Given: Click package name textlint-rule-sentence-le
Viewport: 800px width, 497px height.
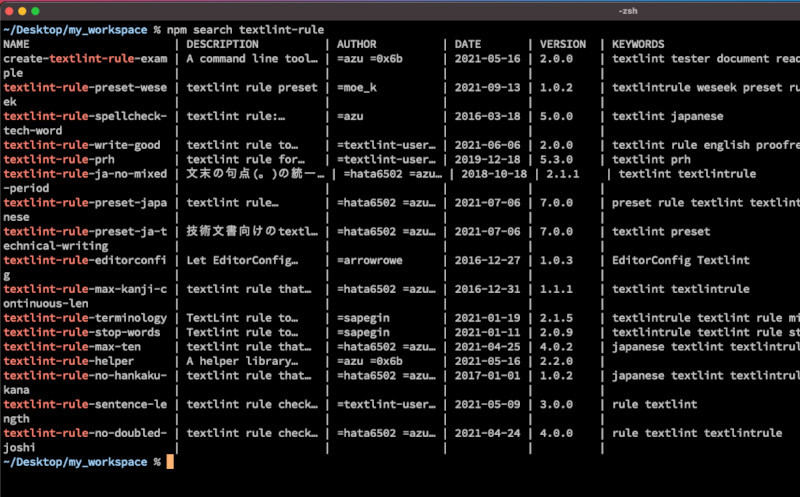Looking at the screenshot, I should point(85,404).
